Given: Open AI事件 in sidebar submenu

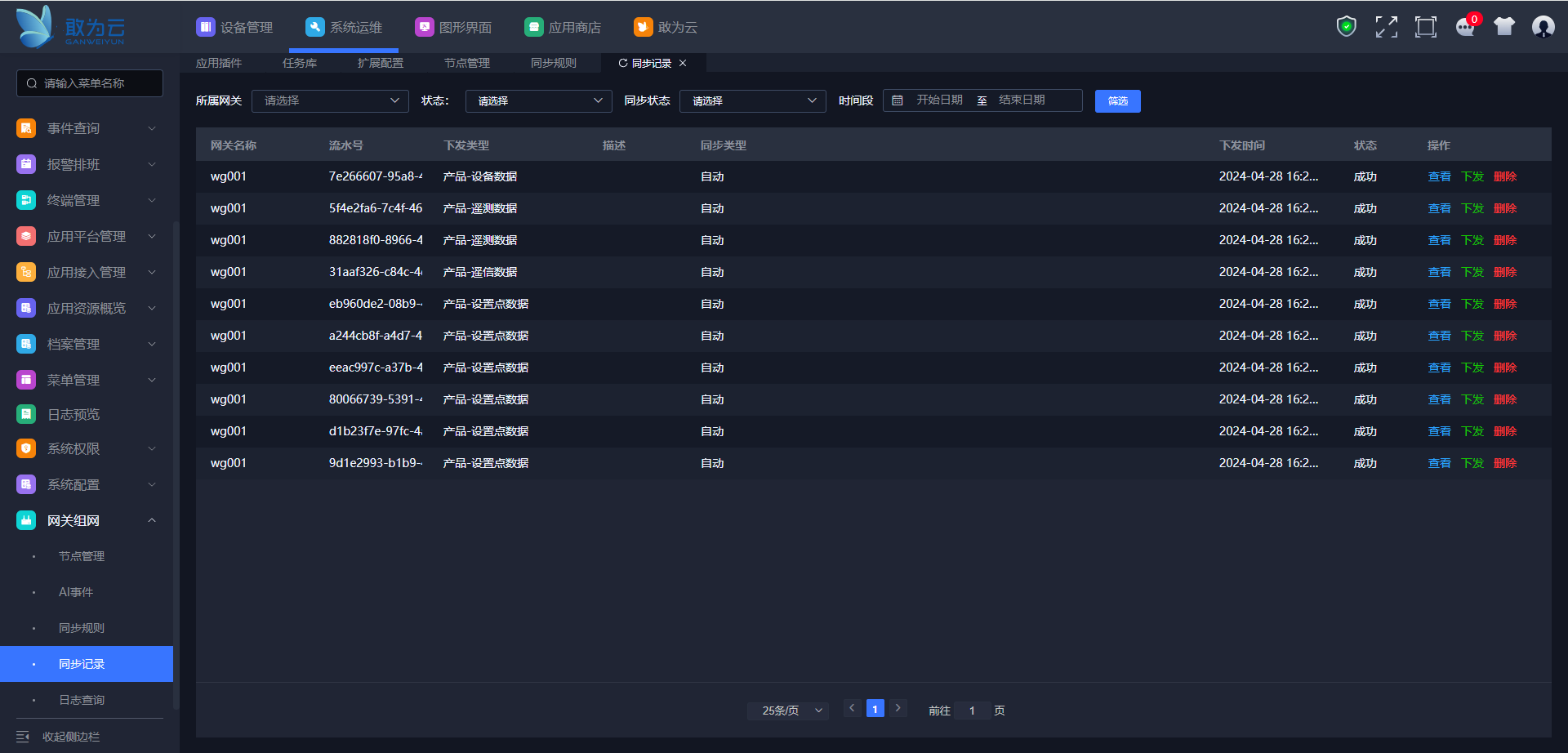Looking at the screenshot, I should [76, 592].
